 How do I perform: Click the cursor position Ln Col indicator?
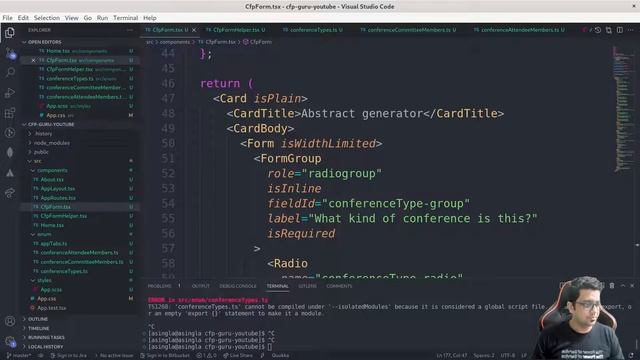click(x=451, y=356)
